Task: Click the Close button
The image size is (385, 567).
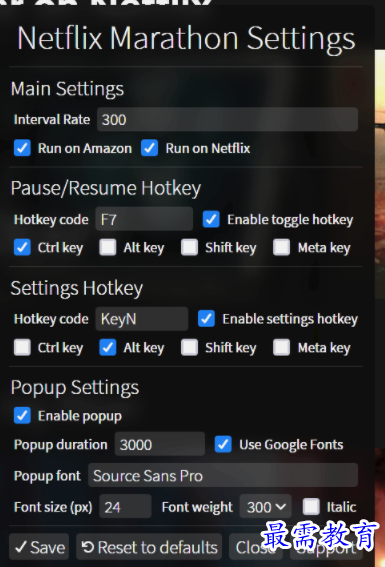Action: coord(256,547)
